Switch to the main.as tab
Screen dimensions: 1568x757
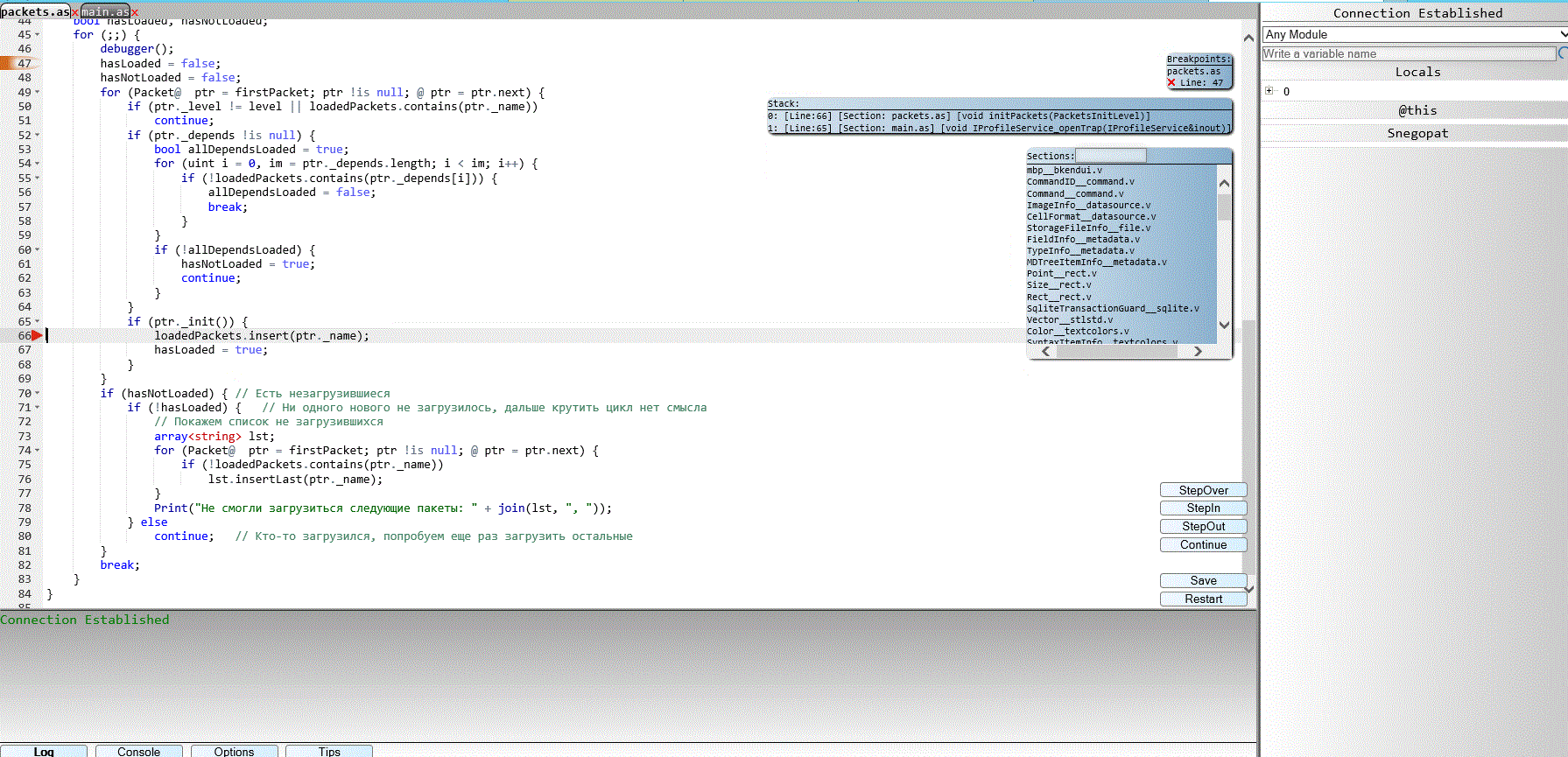click(104, 12)
